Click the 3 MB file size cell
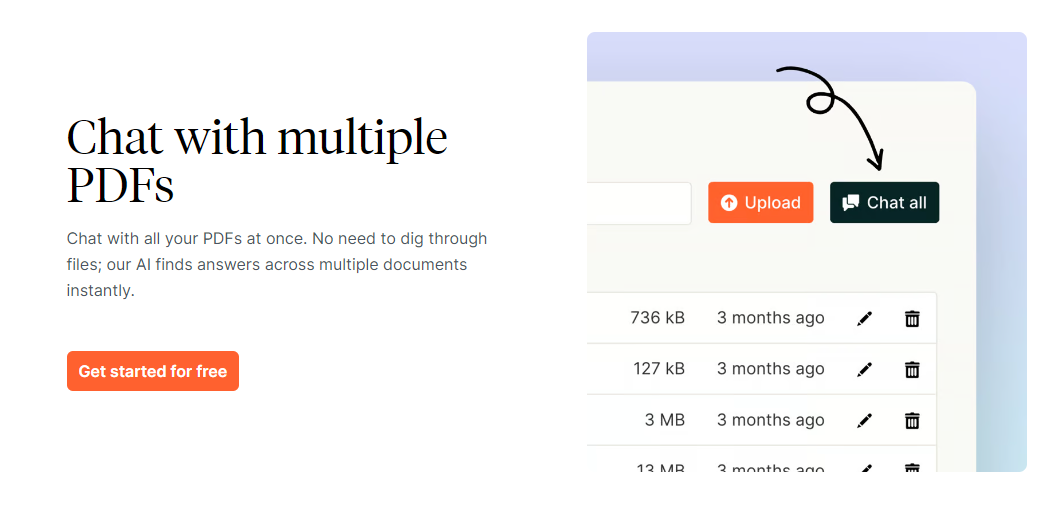 [664, 420]
